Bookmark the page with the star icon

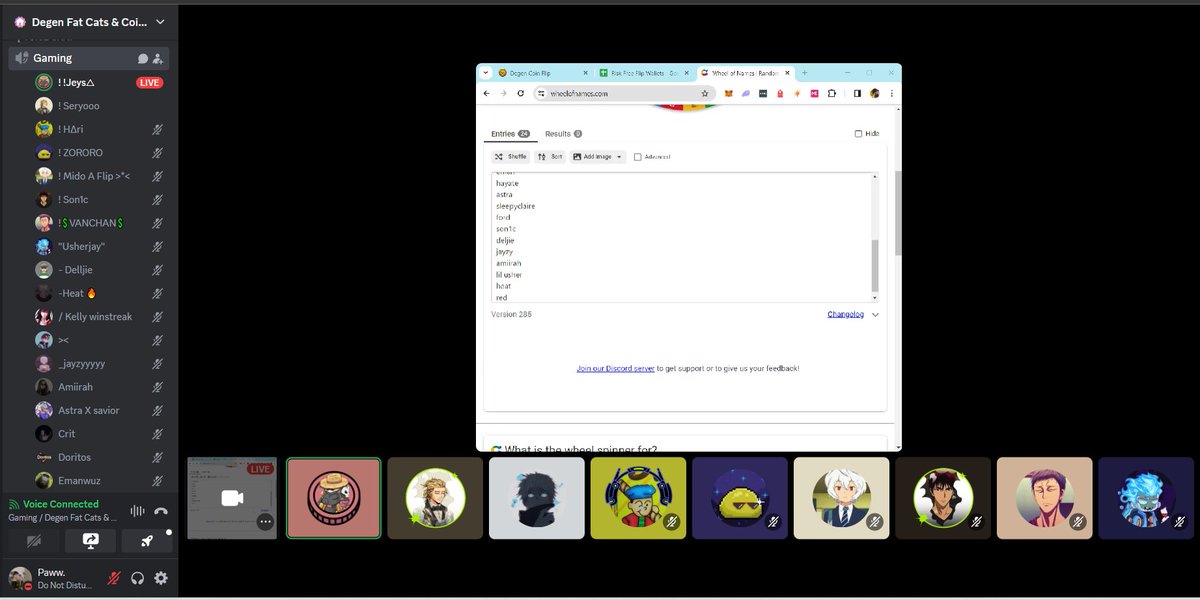coord(705,93)
